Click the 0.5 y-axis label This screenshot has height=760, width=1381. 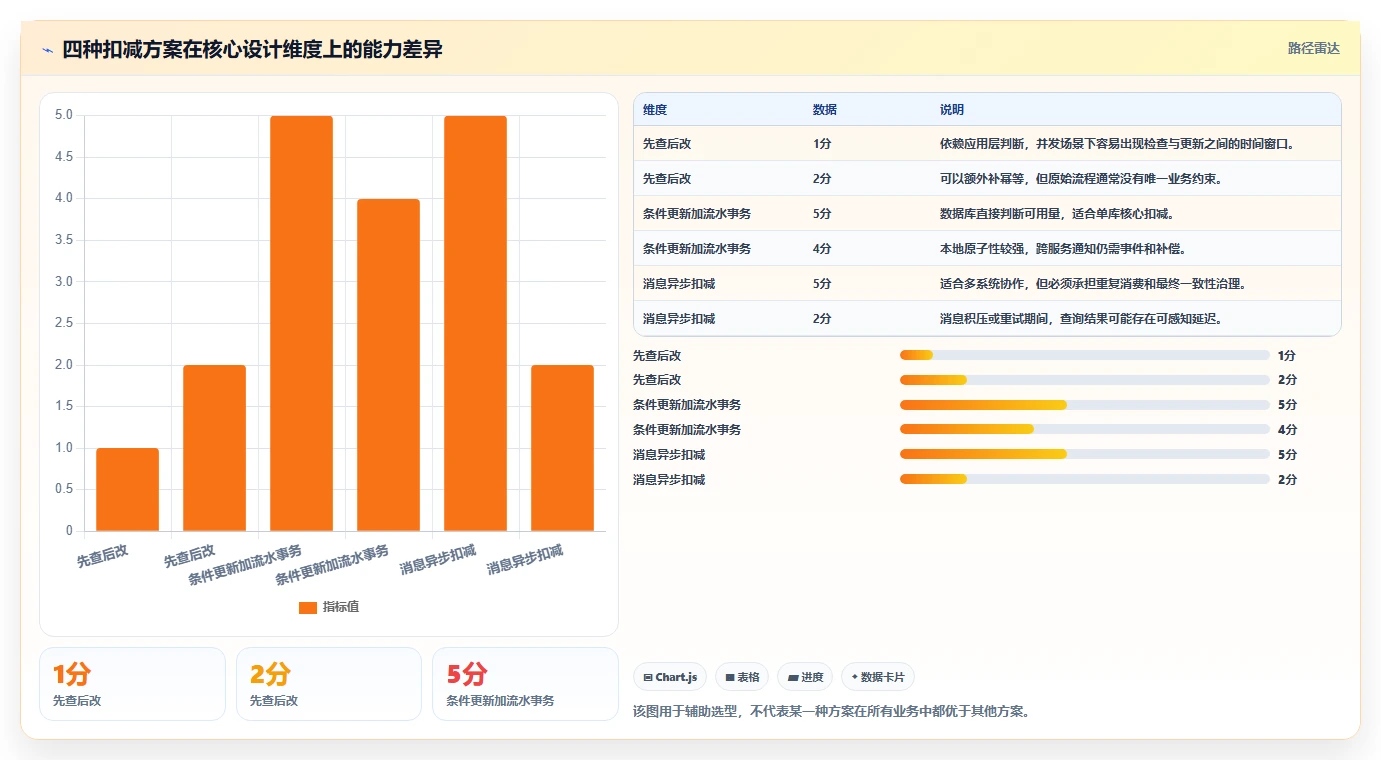coord(63,489)
